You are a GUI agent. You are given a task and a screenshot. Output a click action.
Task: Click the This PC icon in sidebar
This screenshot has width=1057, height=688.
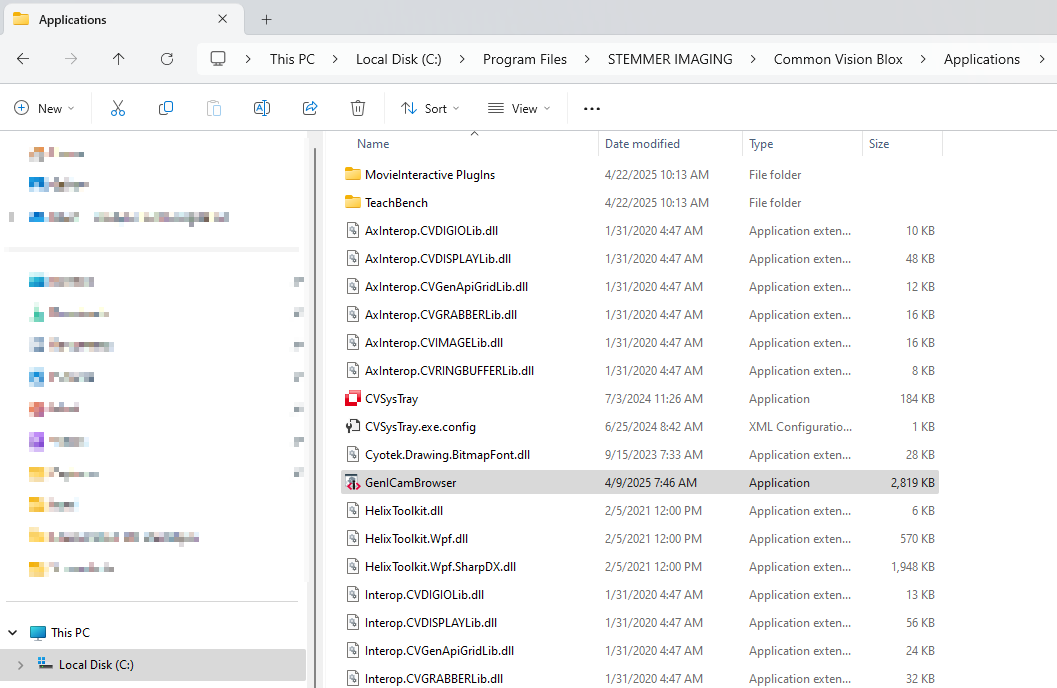click(x=38, y=633)
